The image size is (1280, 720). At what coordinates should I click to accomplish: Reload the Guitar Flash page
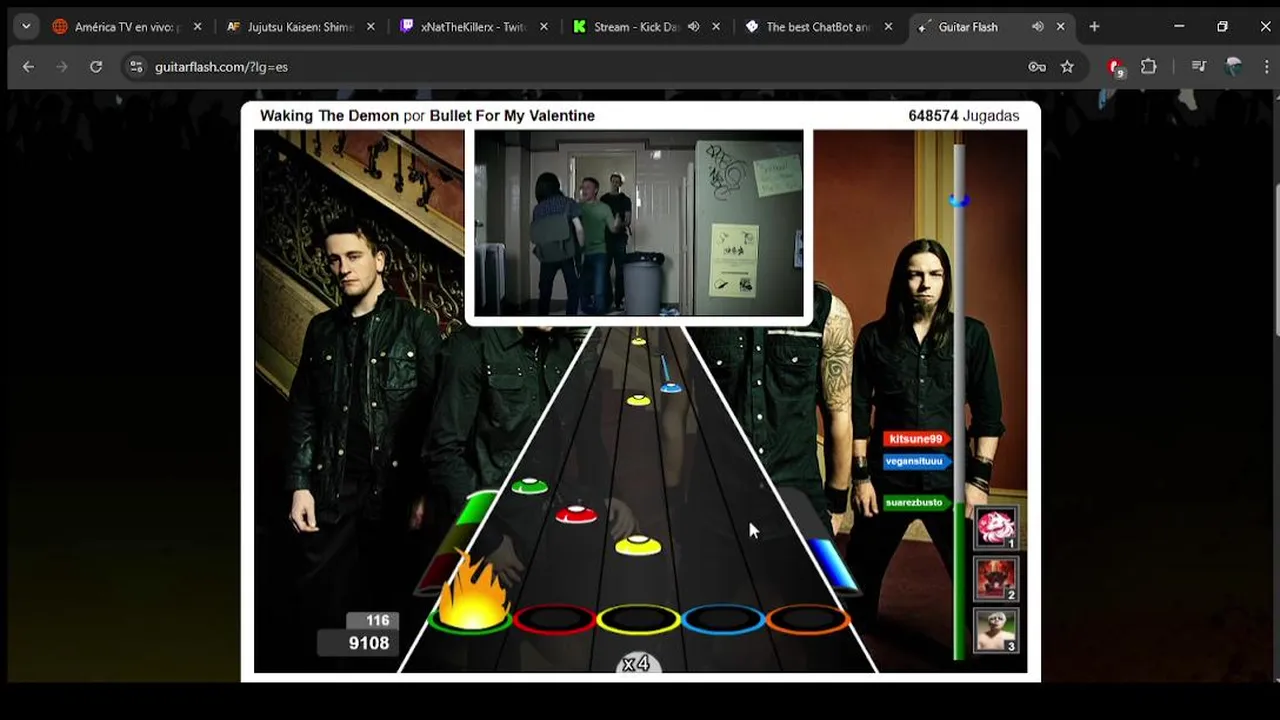pos(96,67)
